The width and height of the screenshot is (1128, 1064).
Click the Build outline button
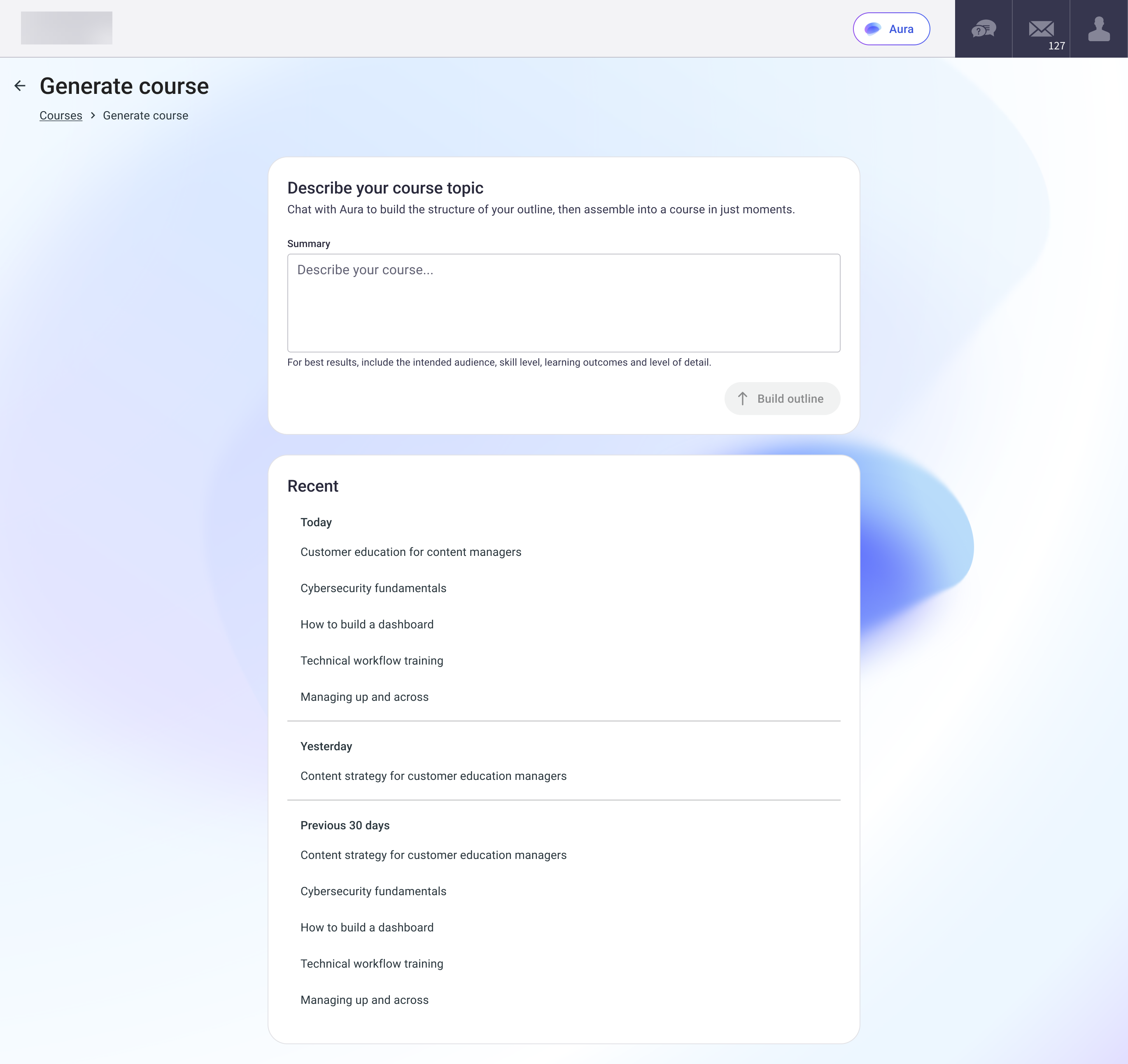tap(782, 398)
